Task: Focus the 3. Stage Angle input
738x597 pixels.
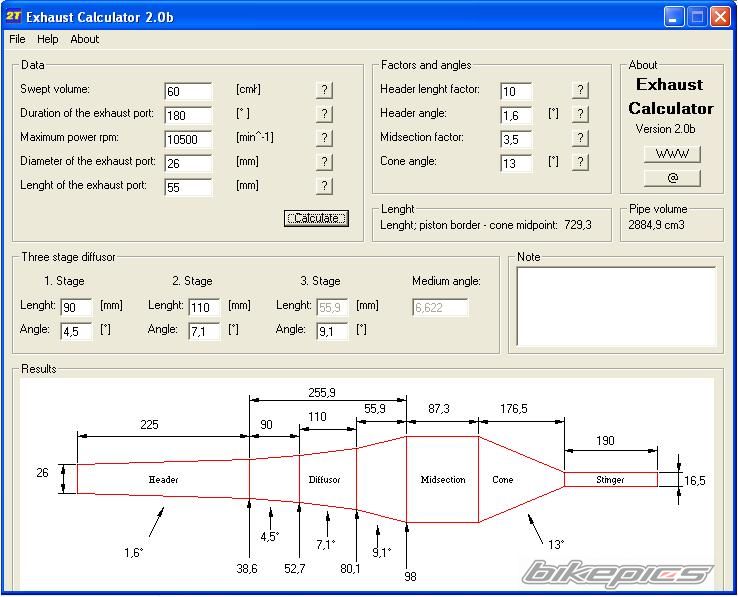Action: tap(332, 331)
